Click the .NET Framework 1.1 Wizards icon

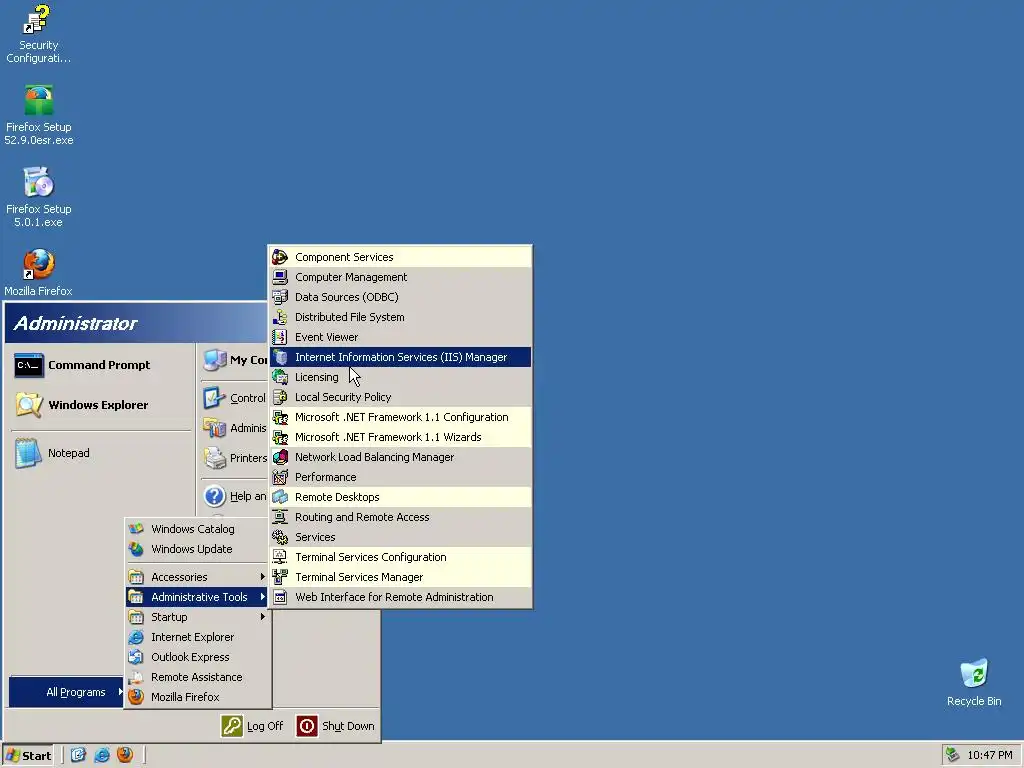[x=280, y=438]
